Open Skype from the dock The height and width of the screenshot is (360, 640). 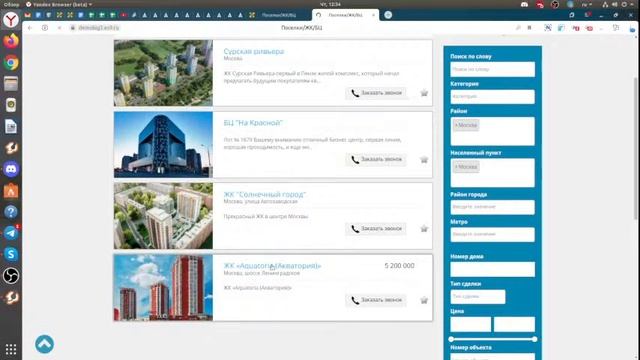pos(11,254)
